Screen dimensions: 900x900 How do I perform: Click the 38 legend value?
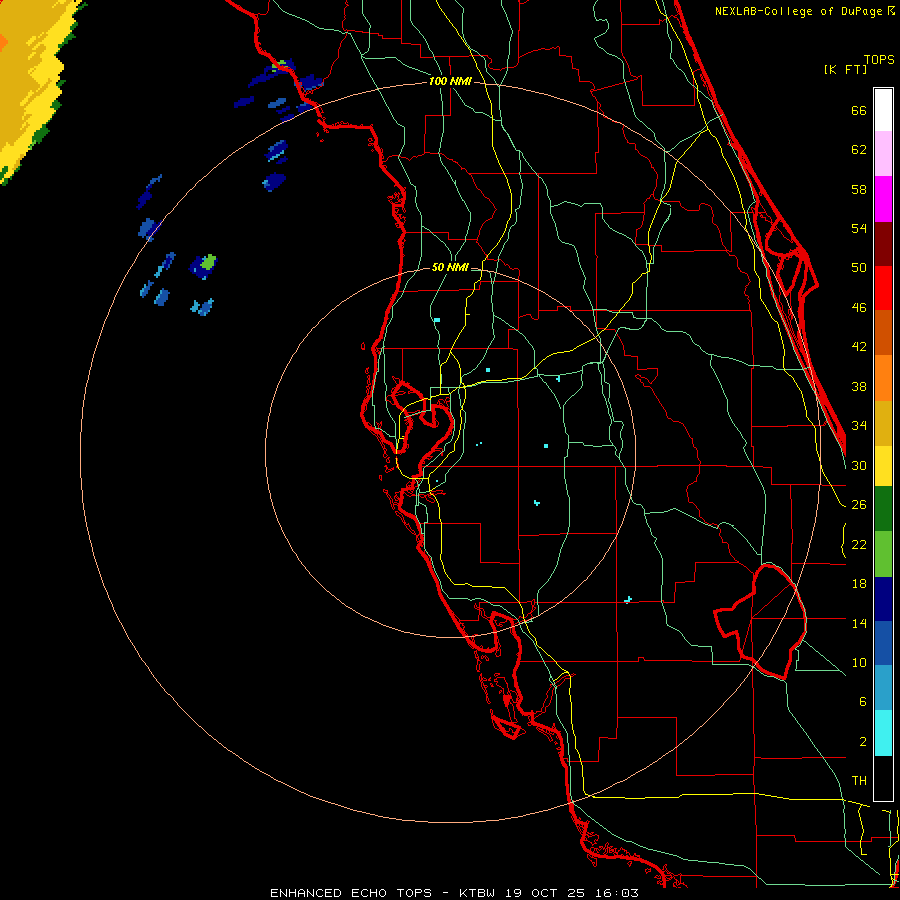pyautogui.click(x=859, y=386)
